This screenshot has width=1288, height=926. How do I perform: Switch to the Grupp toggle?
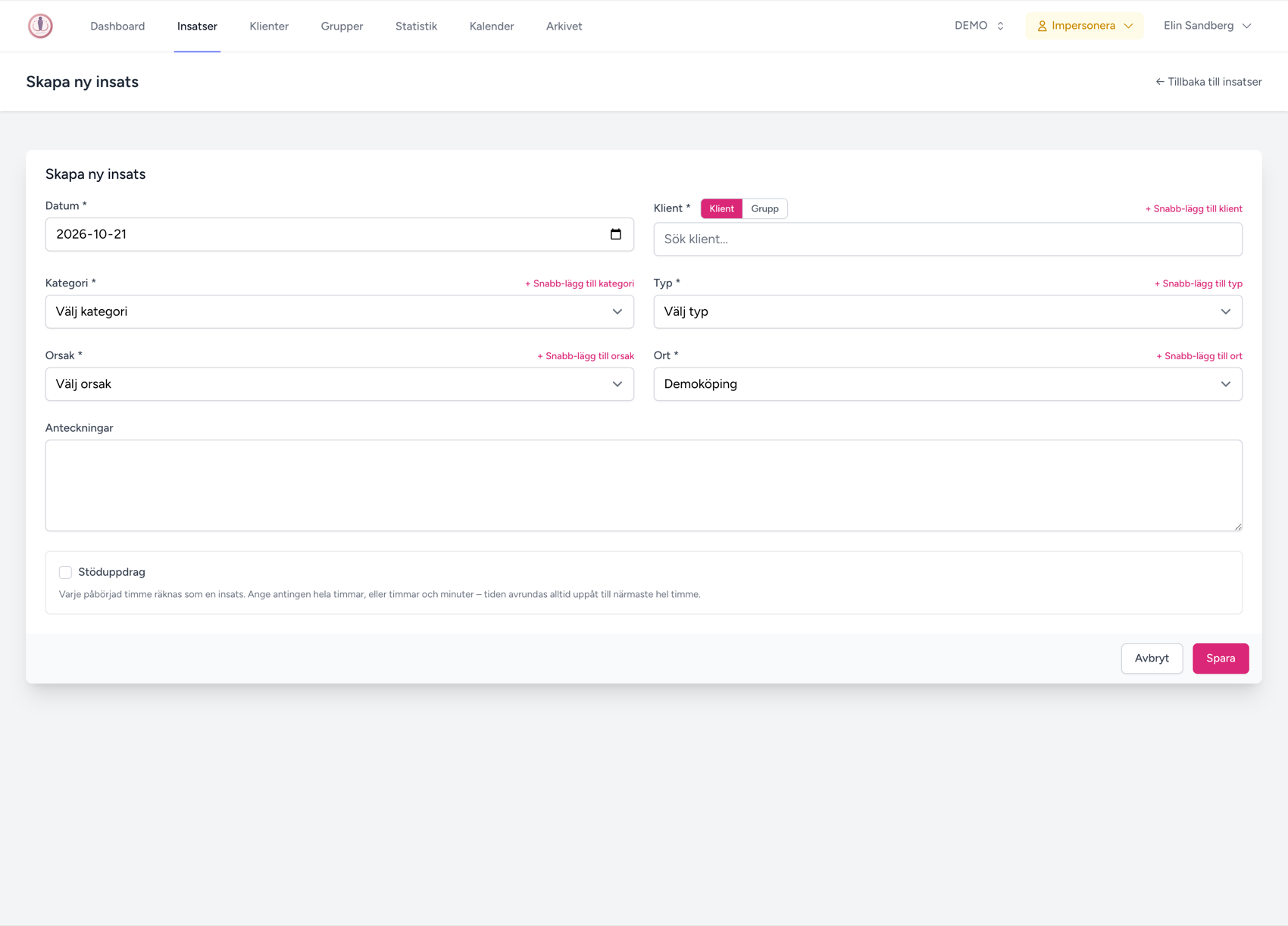(764, 208)
